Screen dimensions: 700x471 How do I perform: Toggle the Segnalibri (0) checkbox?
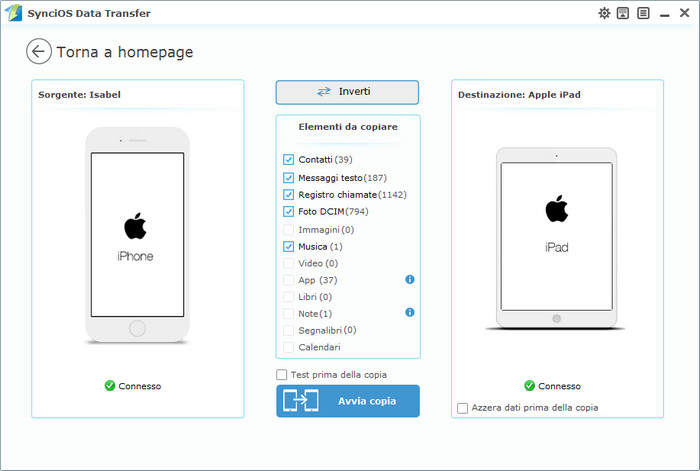pos(288,330)
